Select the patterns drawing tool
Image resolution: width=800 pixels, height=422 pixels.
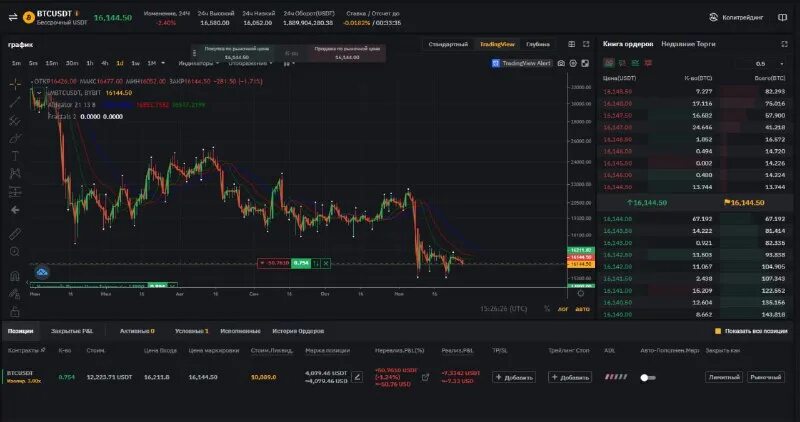[15, 173]
